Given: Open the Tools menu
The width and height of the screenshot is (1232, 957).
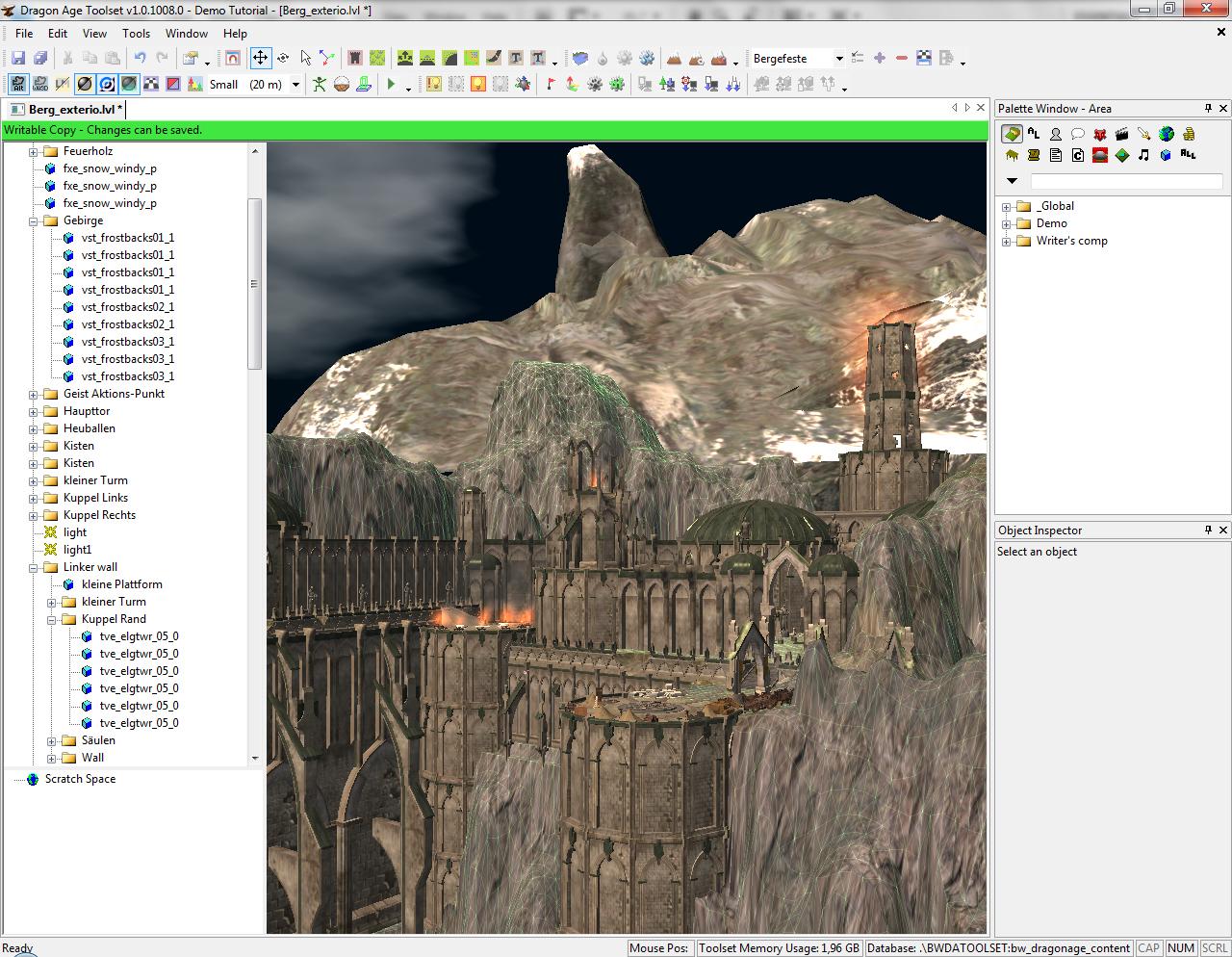Looking at the screenshot, I should (136, 34).
